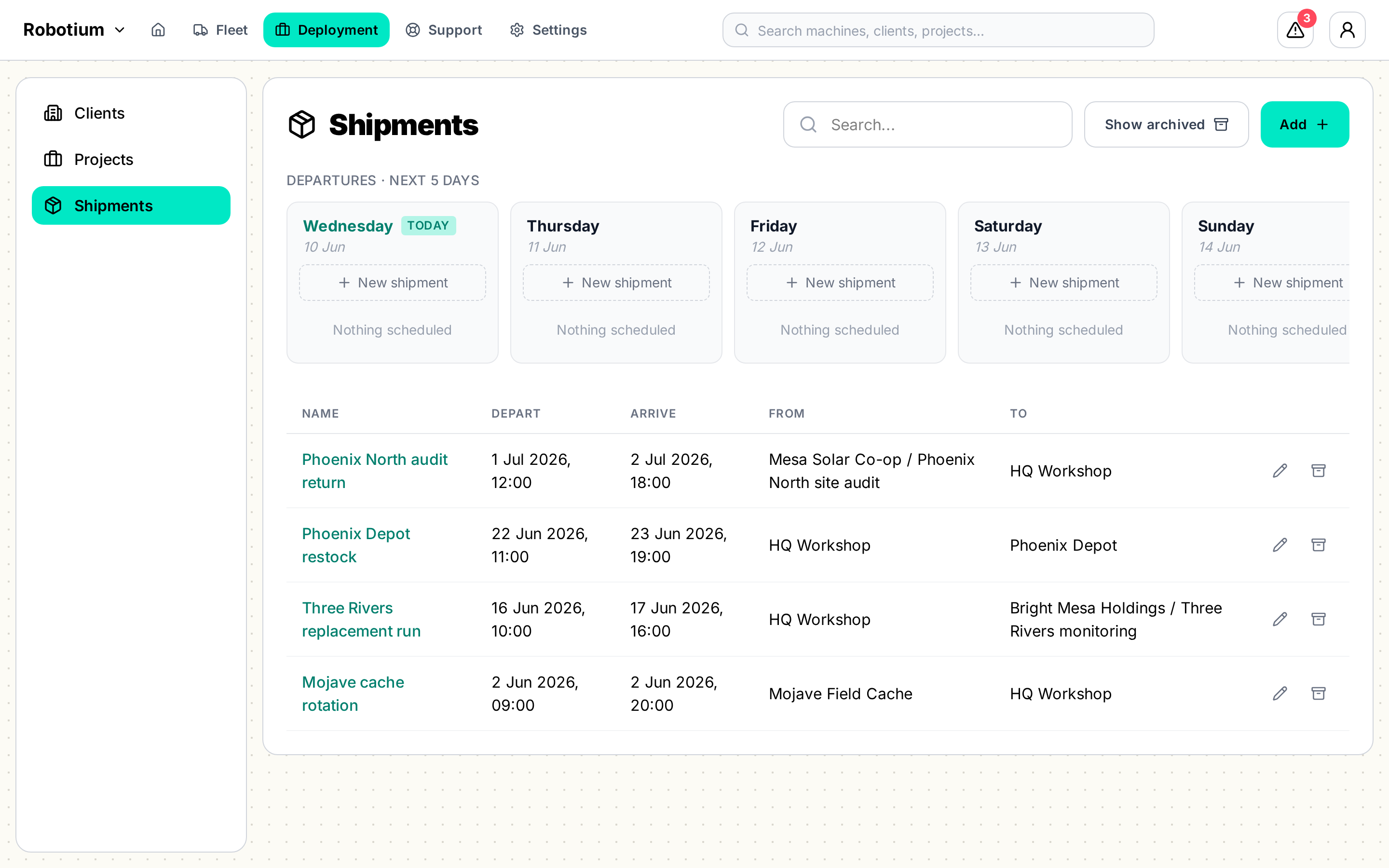Open the home dashboard icon
The width and height of the screenshot is (1389, 868).
click(158, 30)
